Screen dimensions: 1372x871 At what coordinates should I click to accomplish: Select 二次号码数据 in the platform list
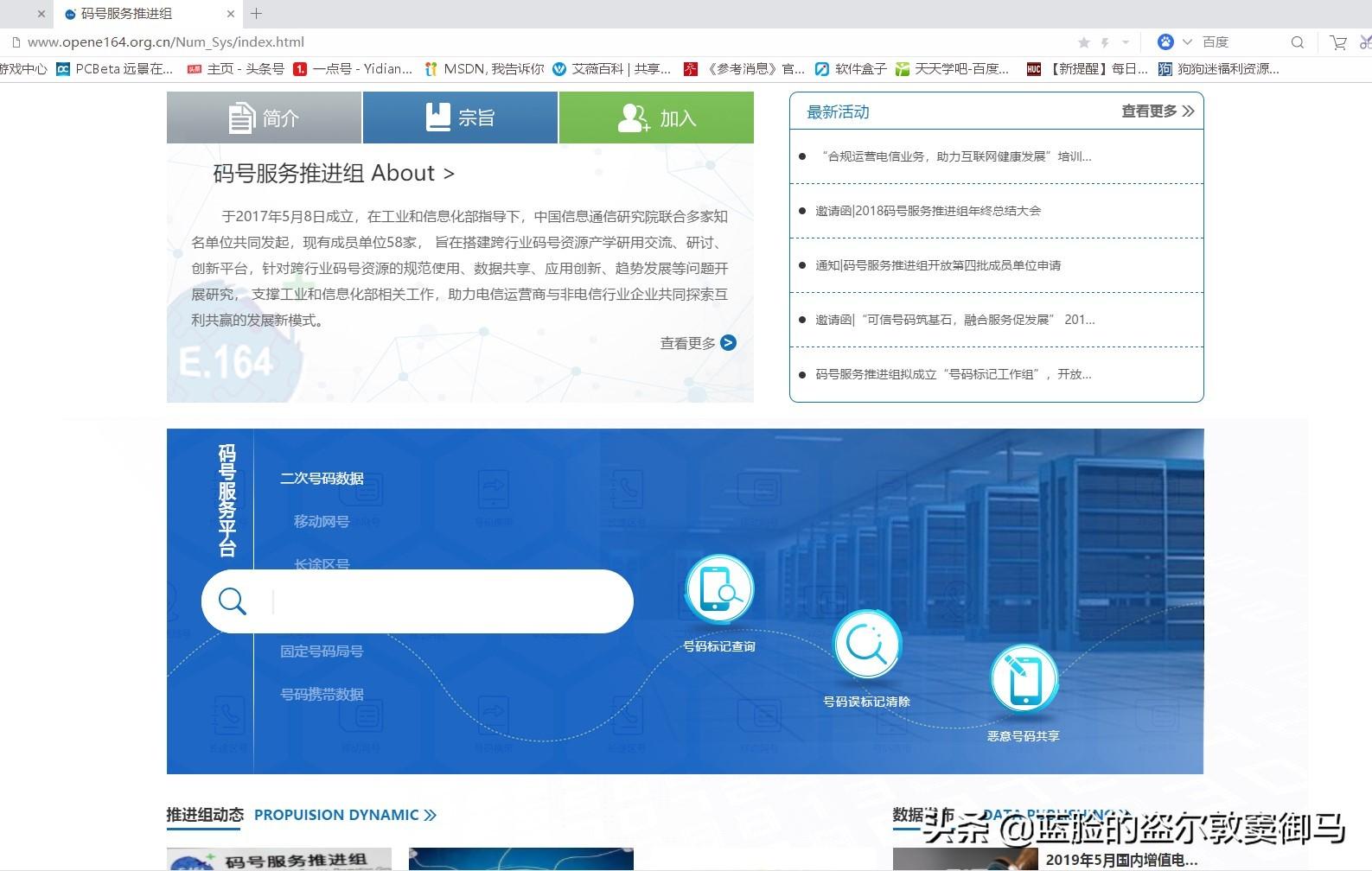[322, 478]
